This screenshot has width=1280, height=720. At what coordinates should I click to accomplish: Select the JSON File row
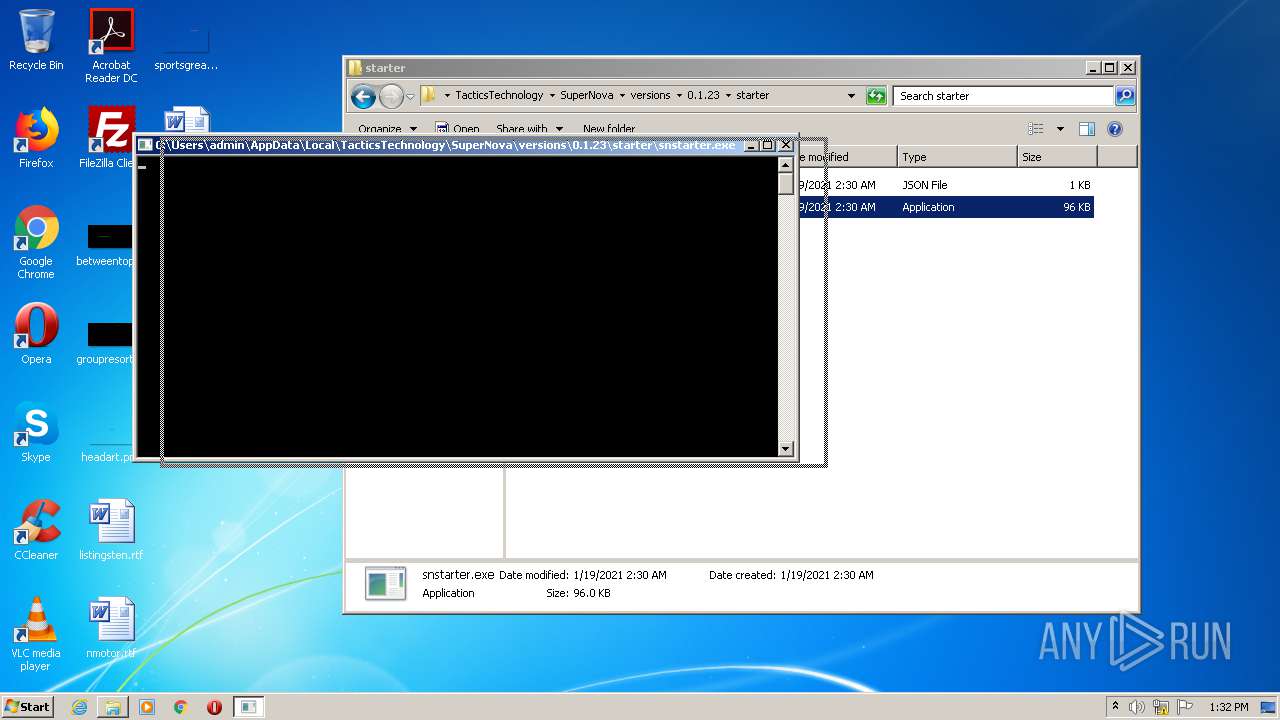point(945,185)
